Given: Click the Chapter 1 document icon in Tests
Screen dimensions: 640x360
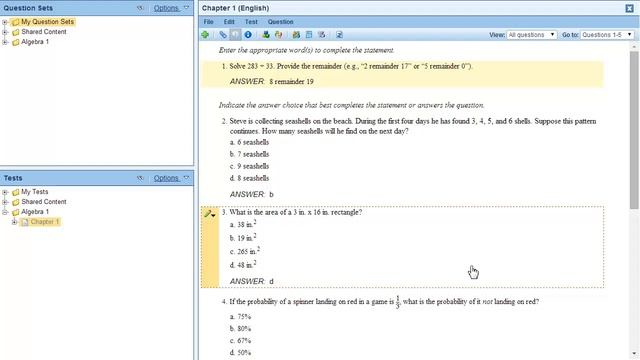Looking at the screenshot, I should tap(25, 222).
